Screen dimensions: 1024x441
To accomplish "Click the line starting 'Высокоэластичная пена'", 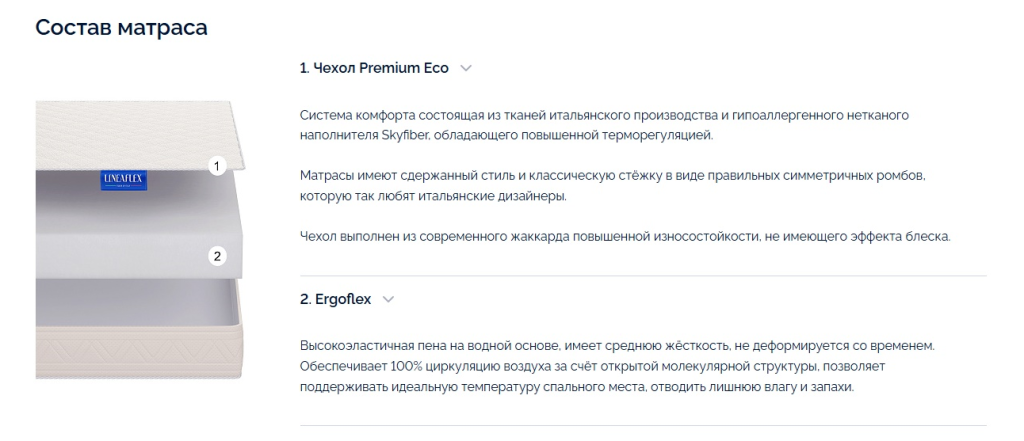I will point(617,345).
